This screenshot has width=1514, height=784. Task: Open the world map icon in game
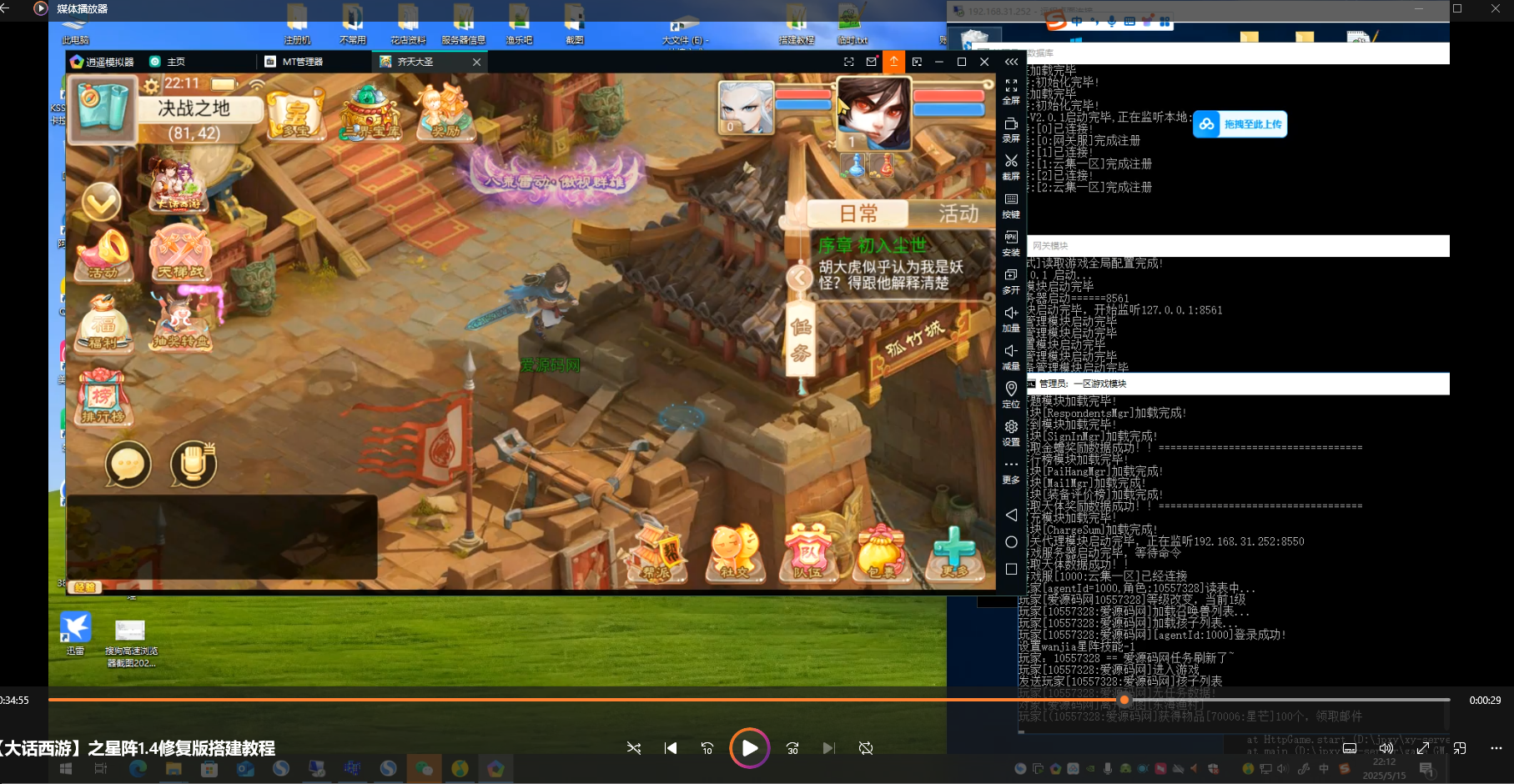coord(102,109)
